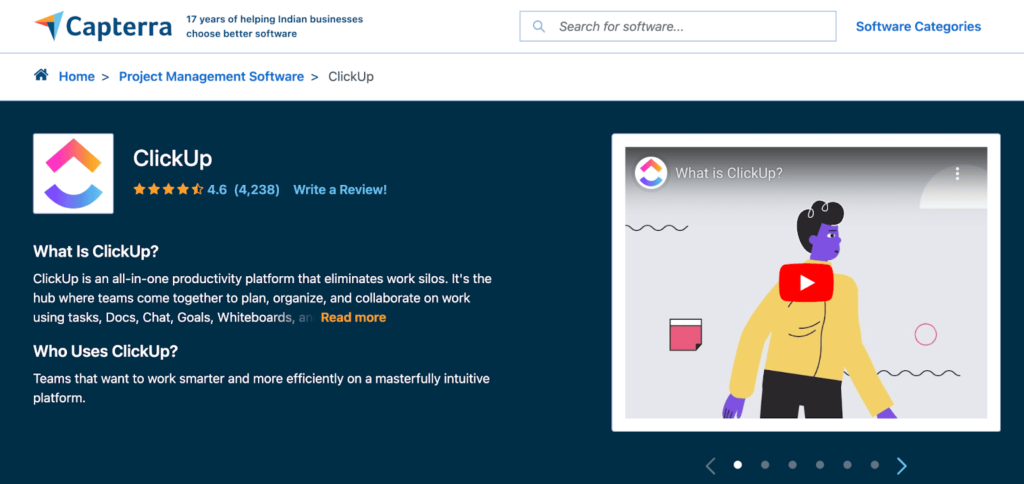The height and width of the screenshot is (484, 1024).
Task: Select the fifth carousel dot
Action: click(848, 465)
